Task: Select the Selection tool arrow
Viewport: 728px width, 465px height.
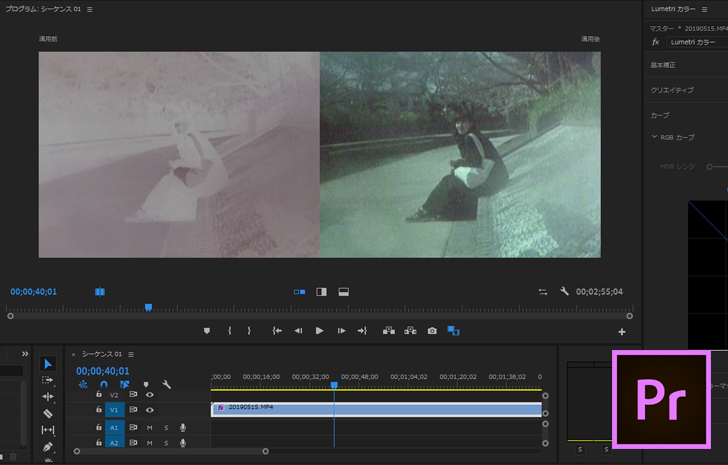Action: coord(48,364)
